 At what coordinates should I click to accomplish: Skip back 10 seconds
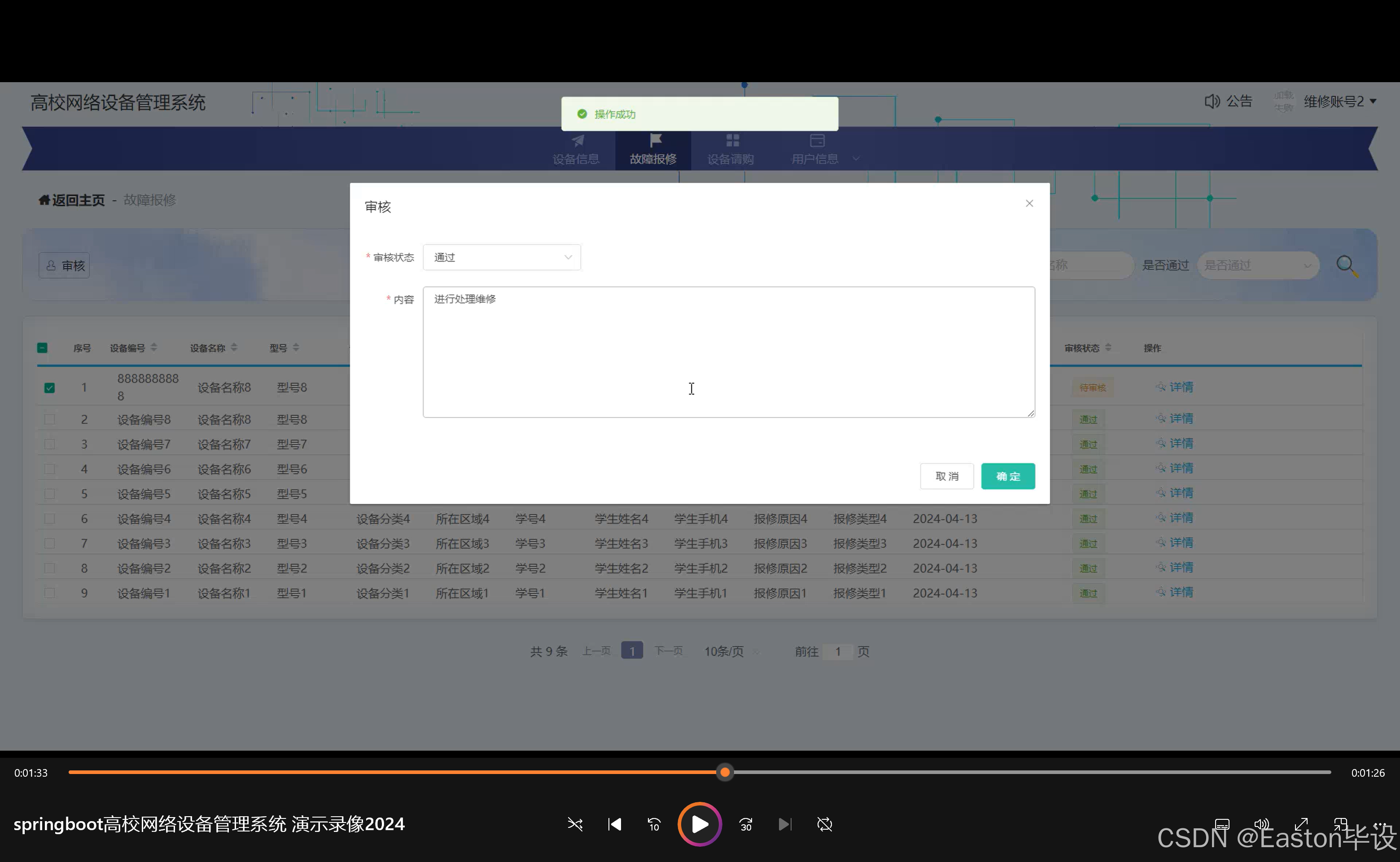point(654,824)
